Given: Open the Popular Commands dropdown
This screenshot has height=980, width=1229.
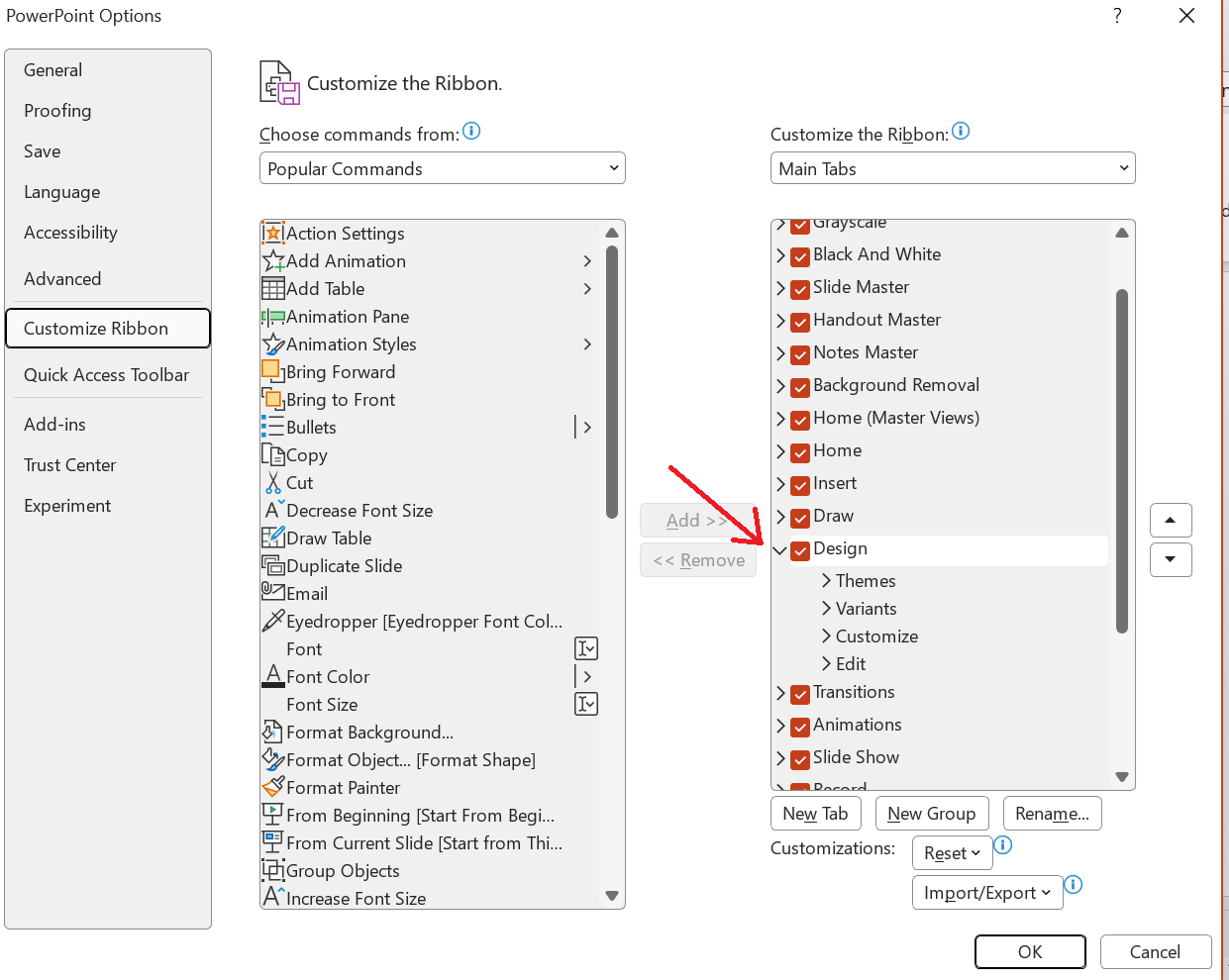Looking at the screenshot, I should click(x=443, y=168).
